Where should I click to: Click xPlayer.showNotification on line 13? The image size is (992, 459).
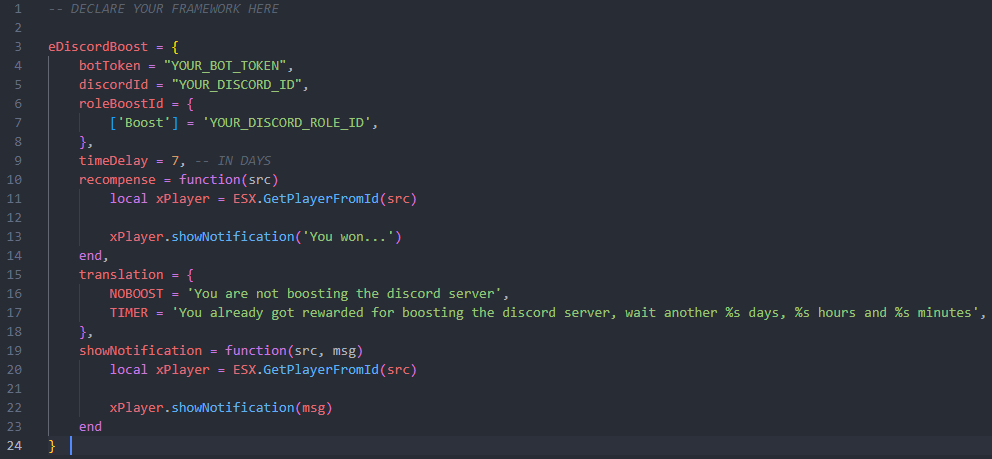coord(202,236)
